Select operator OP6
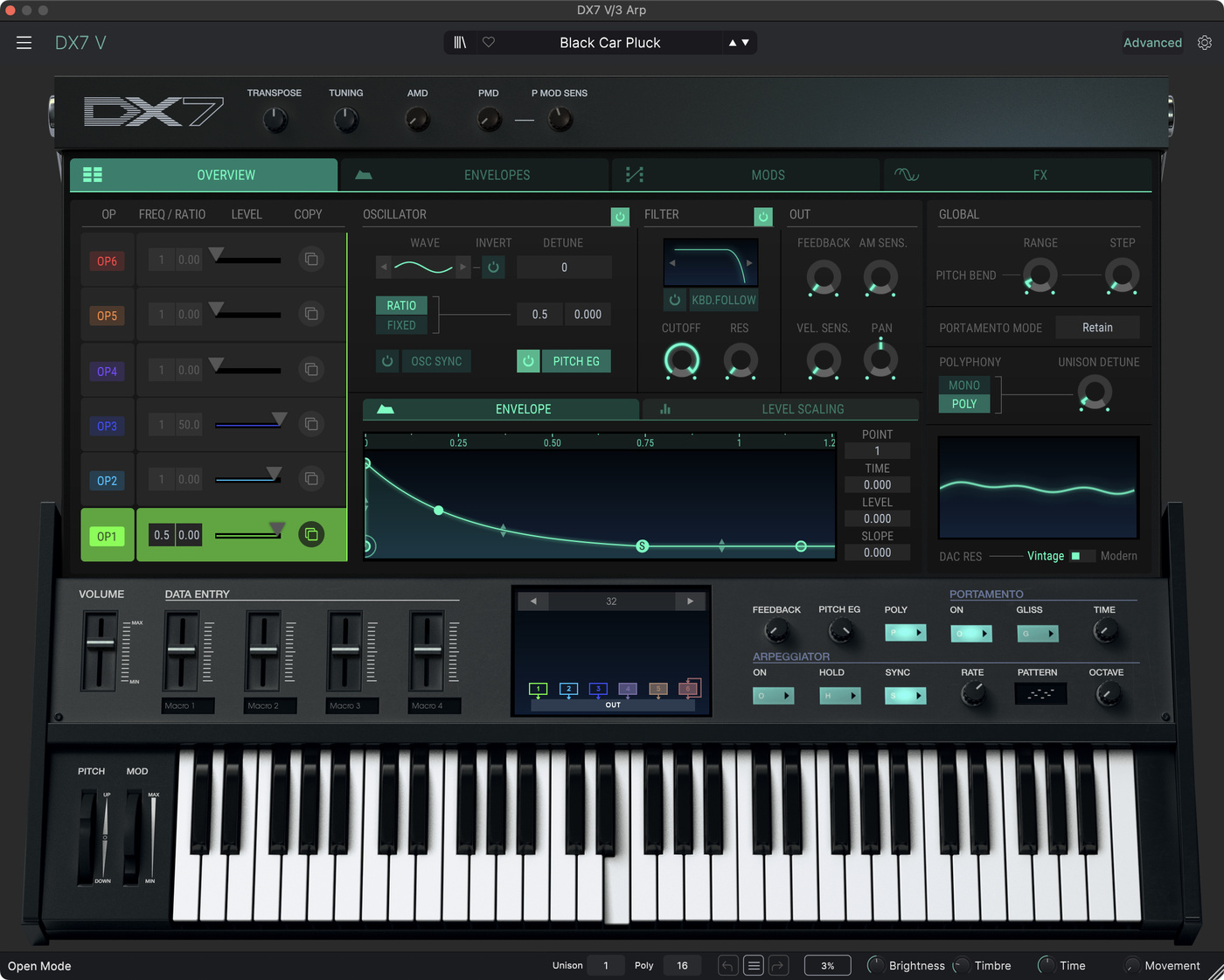The width and height of the screenshot is (1224, 980). click(x=107, y=261)
